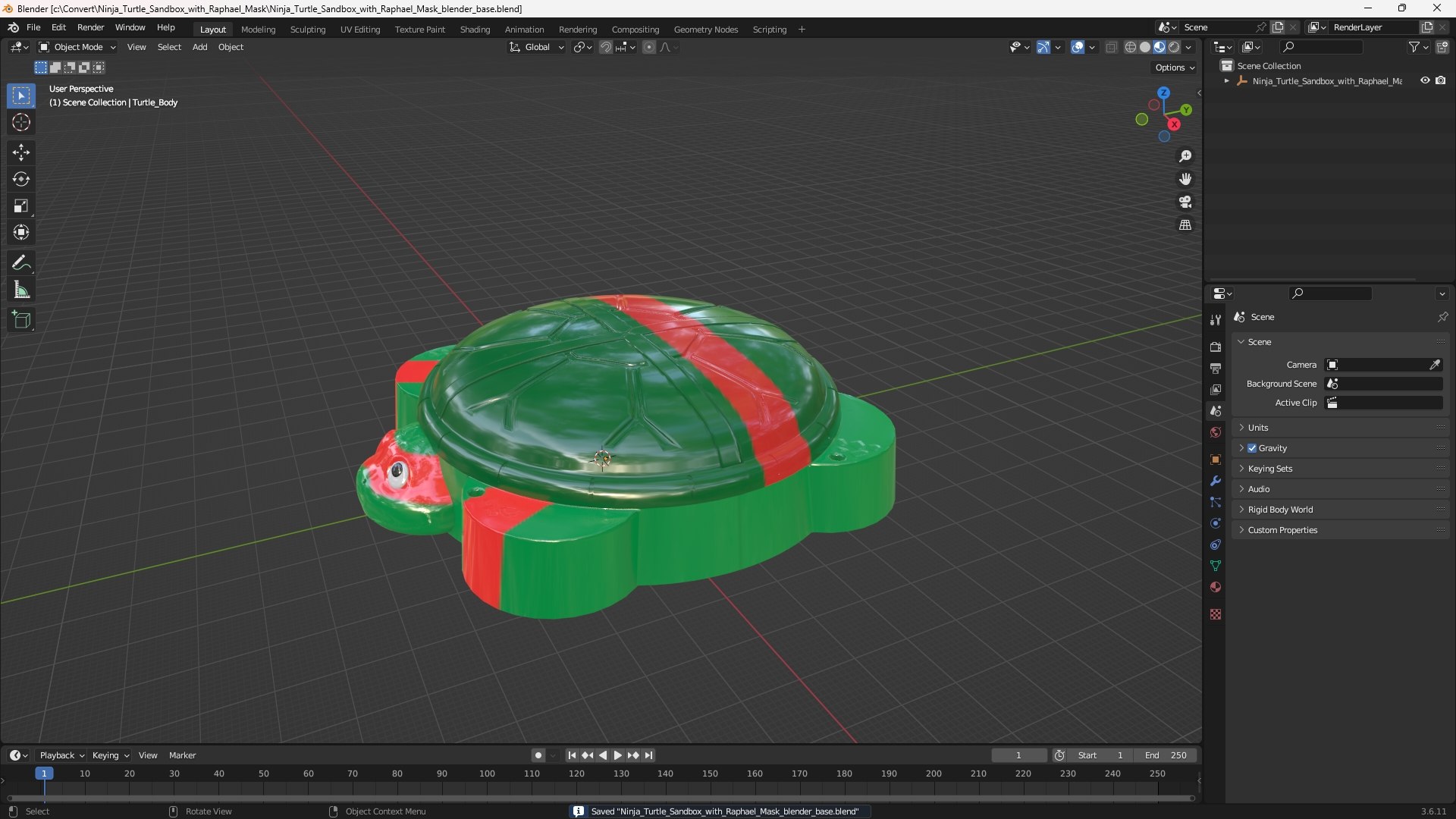This screenshot has width=1456, height=819.
Task: Click the current frame number field
Action: (1018, 755)
